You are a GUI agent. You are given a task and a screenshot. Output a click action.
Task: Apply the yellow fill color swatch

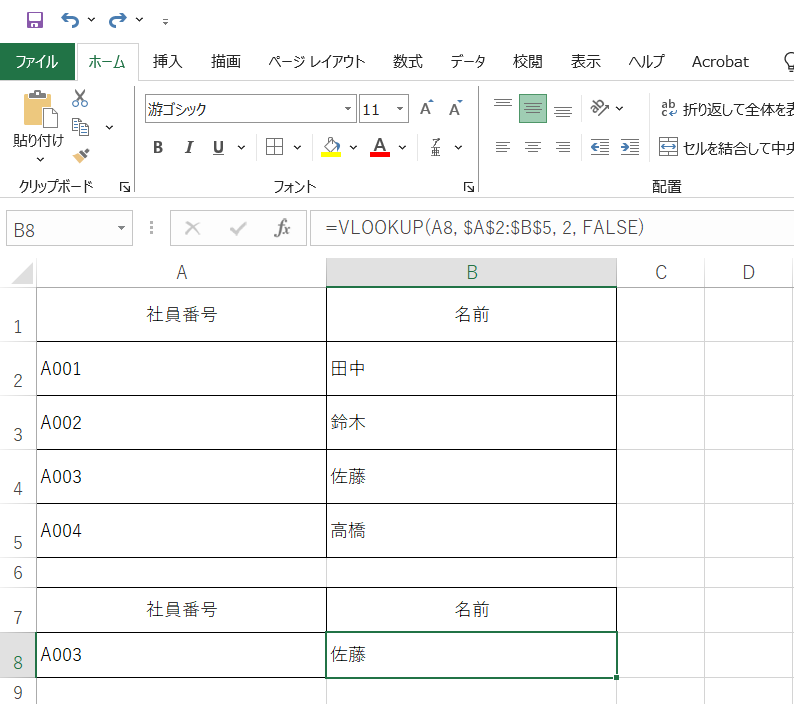332,147
